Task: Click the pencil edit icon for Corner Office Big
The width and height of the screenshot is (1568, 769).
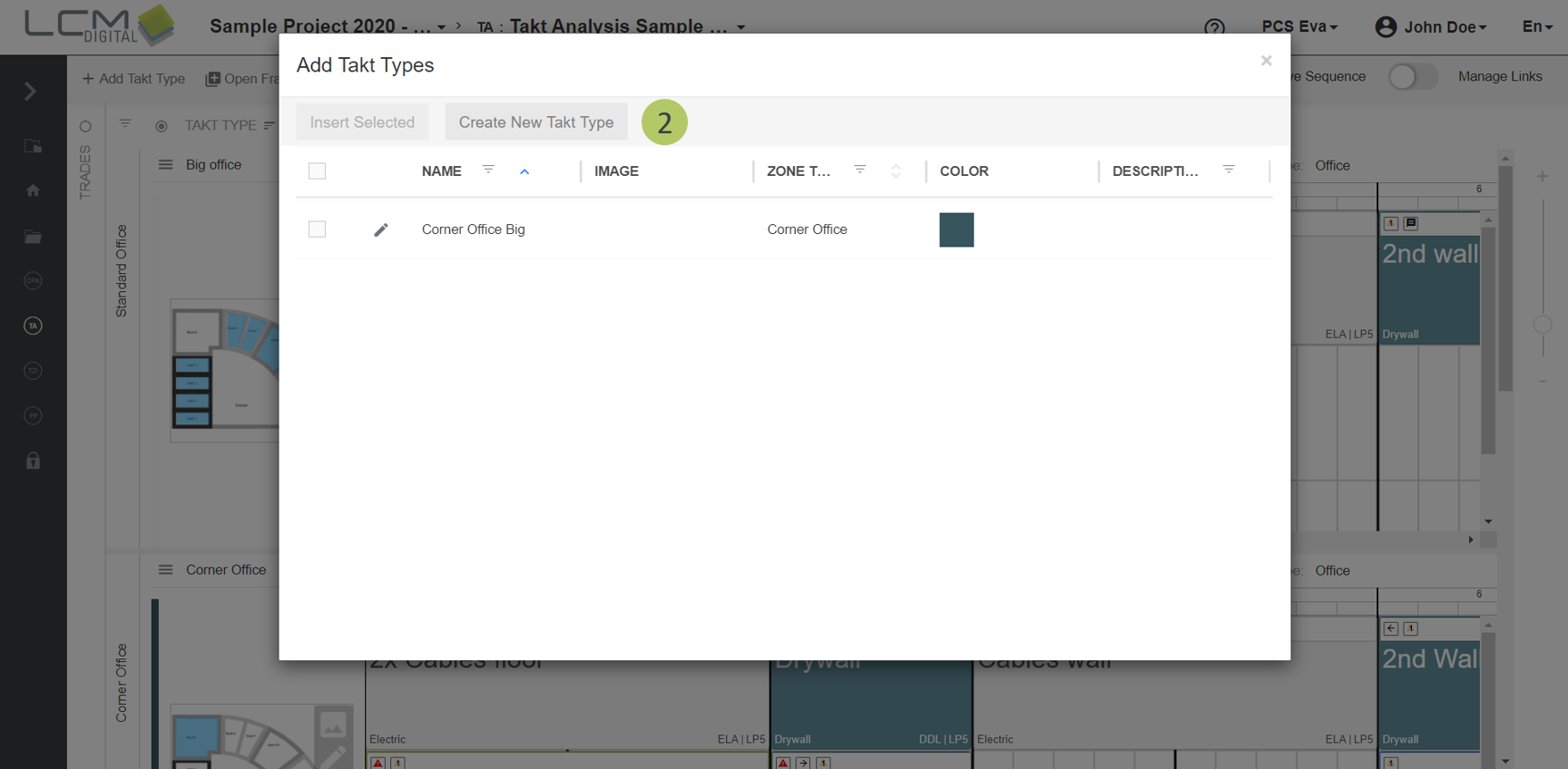Action: pos(381,230)
